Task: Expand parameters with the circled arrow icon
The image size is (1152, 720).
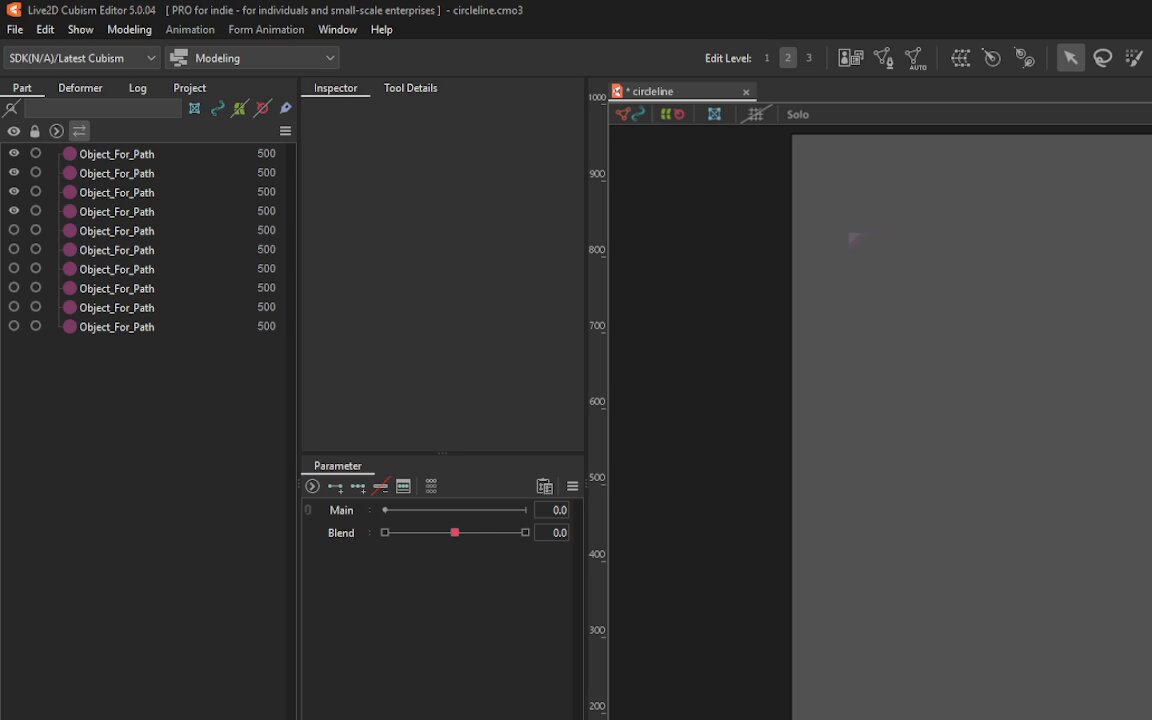Action: [x=312, y=486]
